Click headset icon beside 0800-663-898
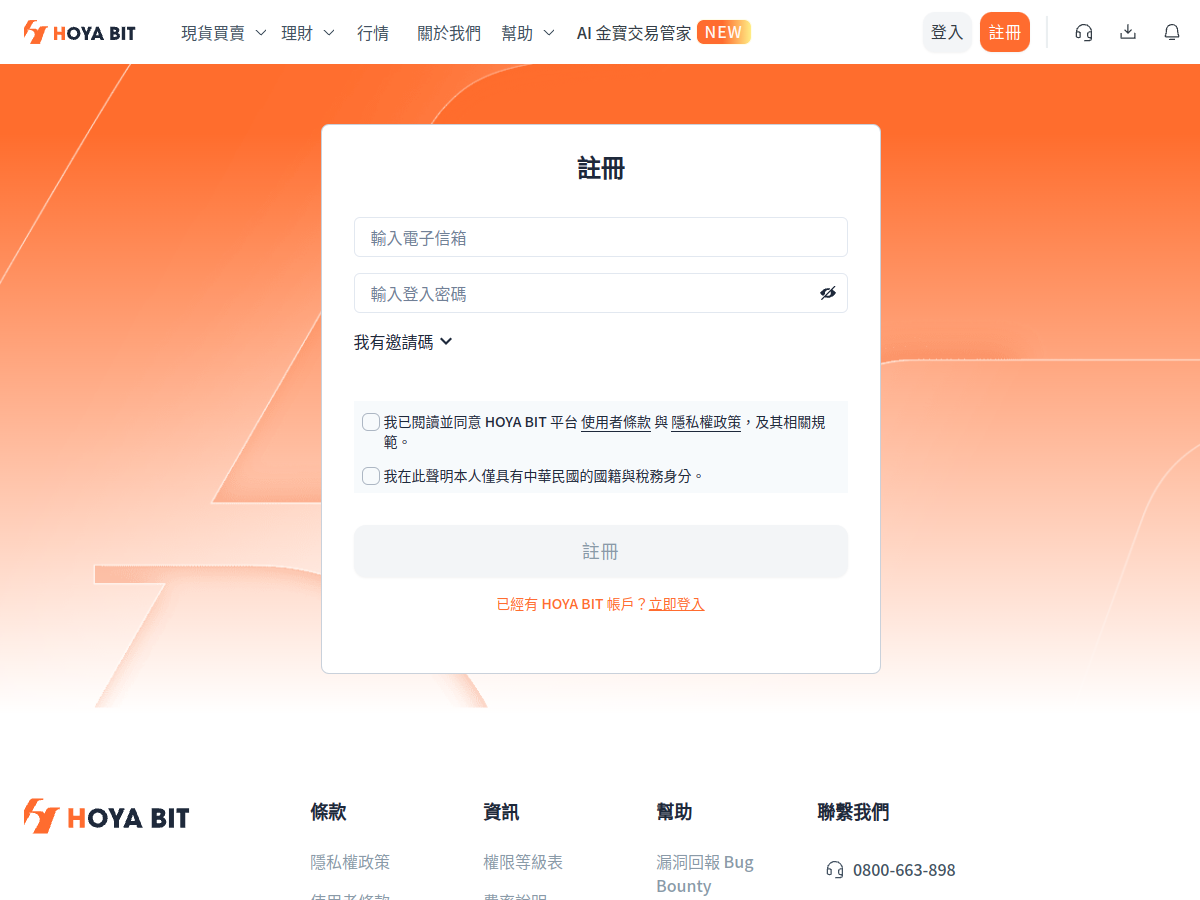Screen dimensions: 1200x900 coord(835,870)
